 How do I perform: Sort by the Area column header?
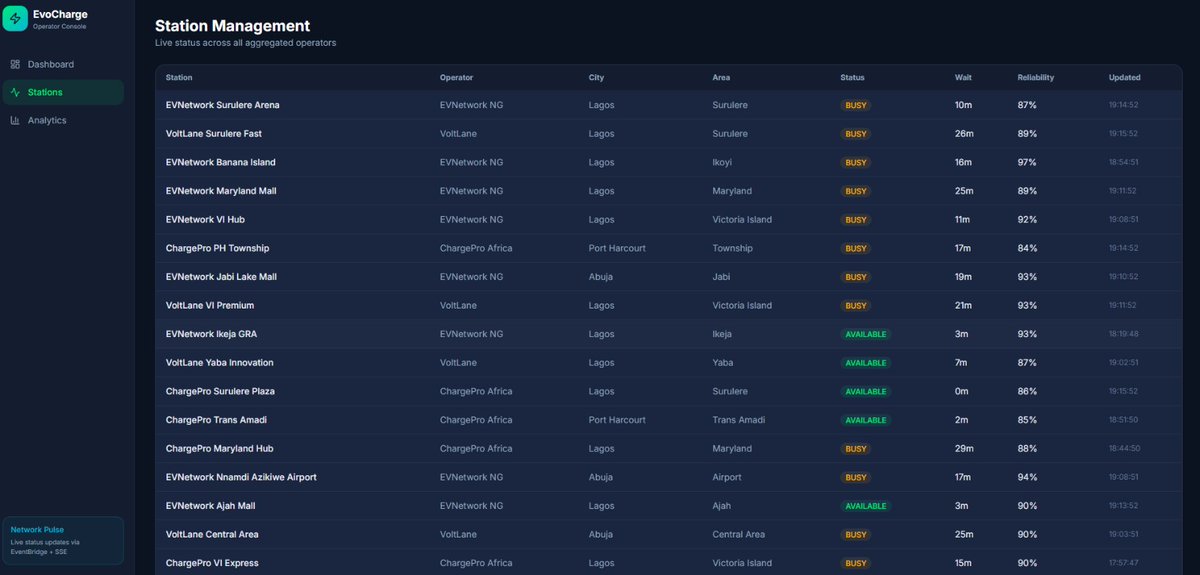tap(721, 77)
